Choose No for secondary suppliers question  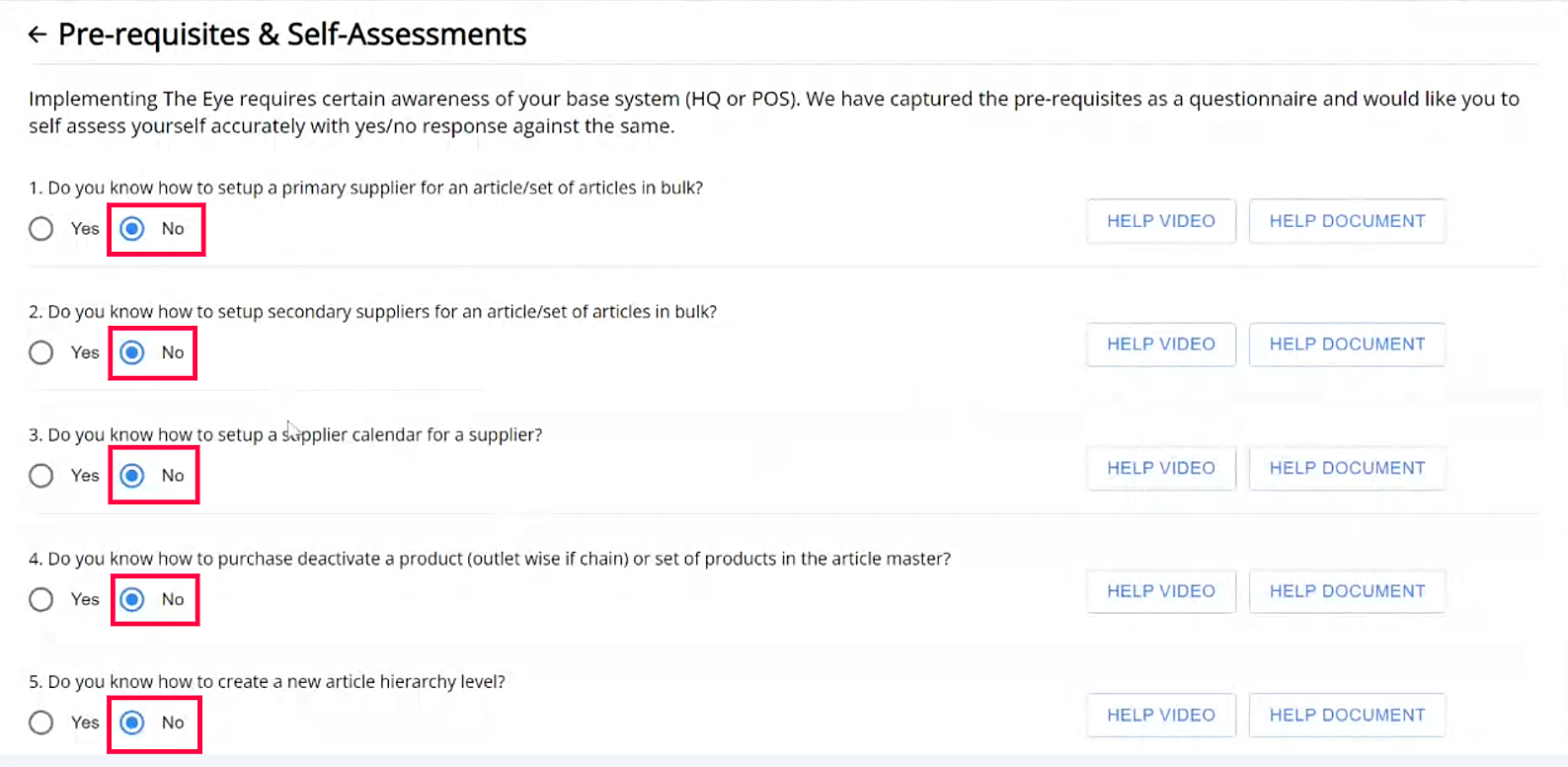point(132,352)
